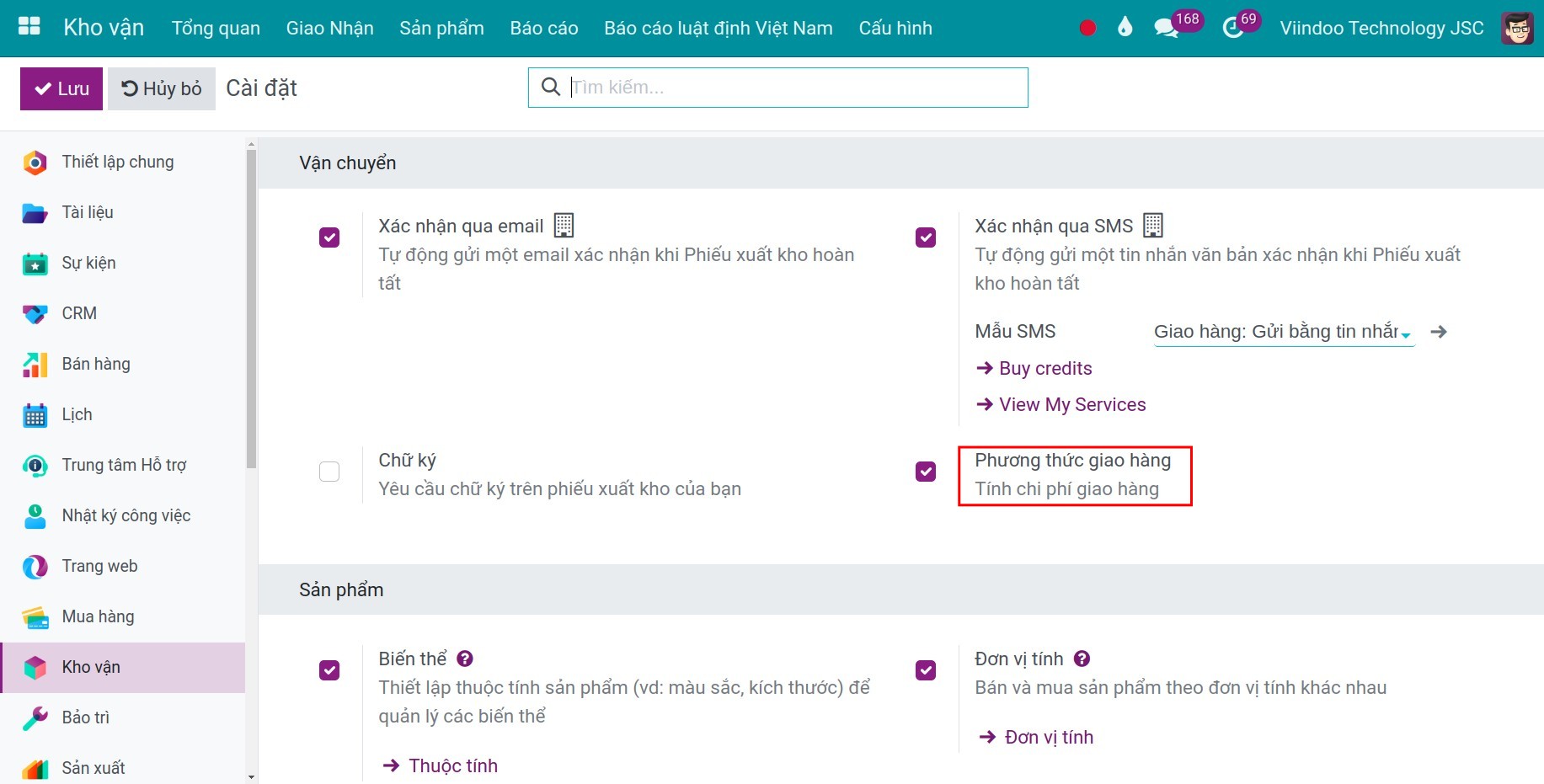Click the red recording dot icon
Viewport: 1544px width, 784px height.
1087,28
